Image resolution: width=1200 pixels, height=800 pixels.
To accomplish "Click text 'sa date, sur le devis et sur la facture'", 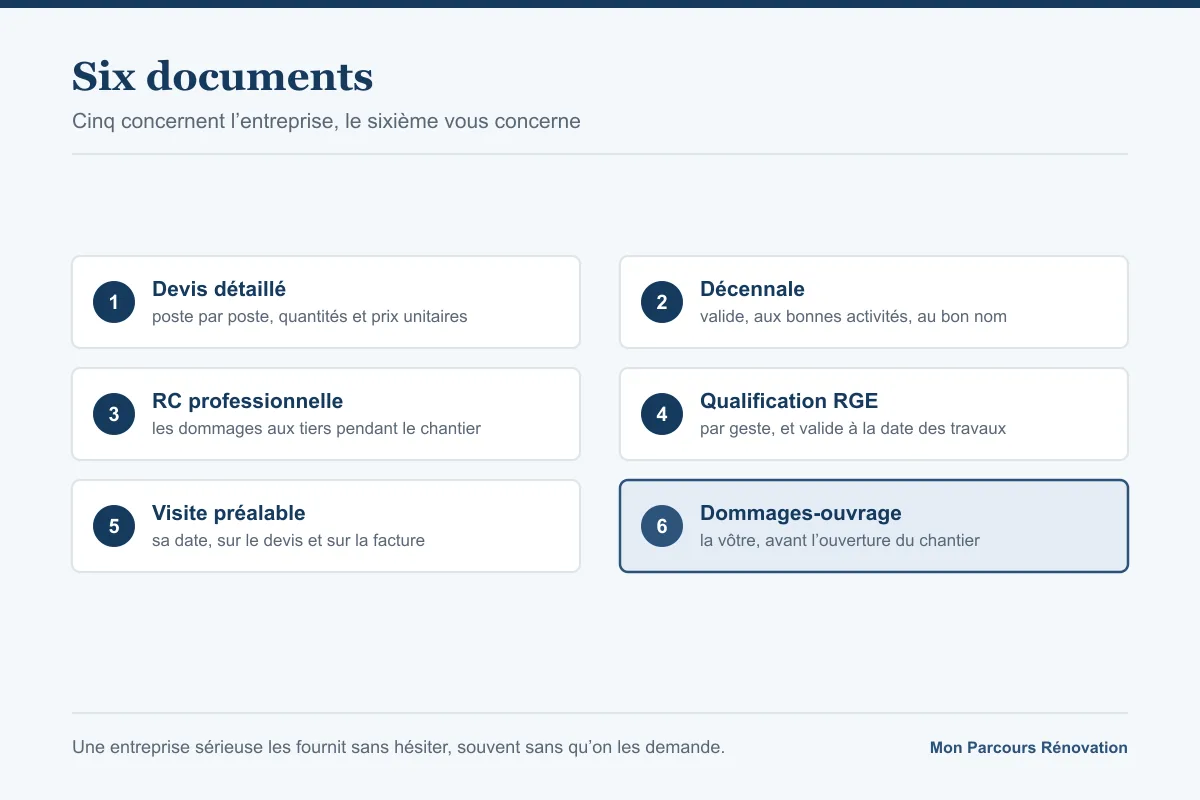I will click(288, 541).
